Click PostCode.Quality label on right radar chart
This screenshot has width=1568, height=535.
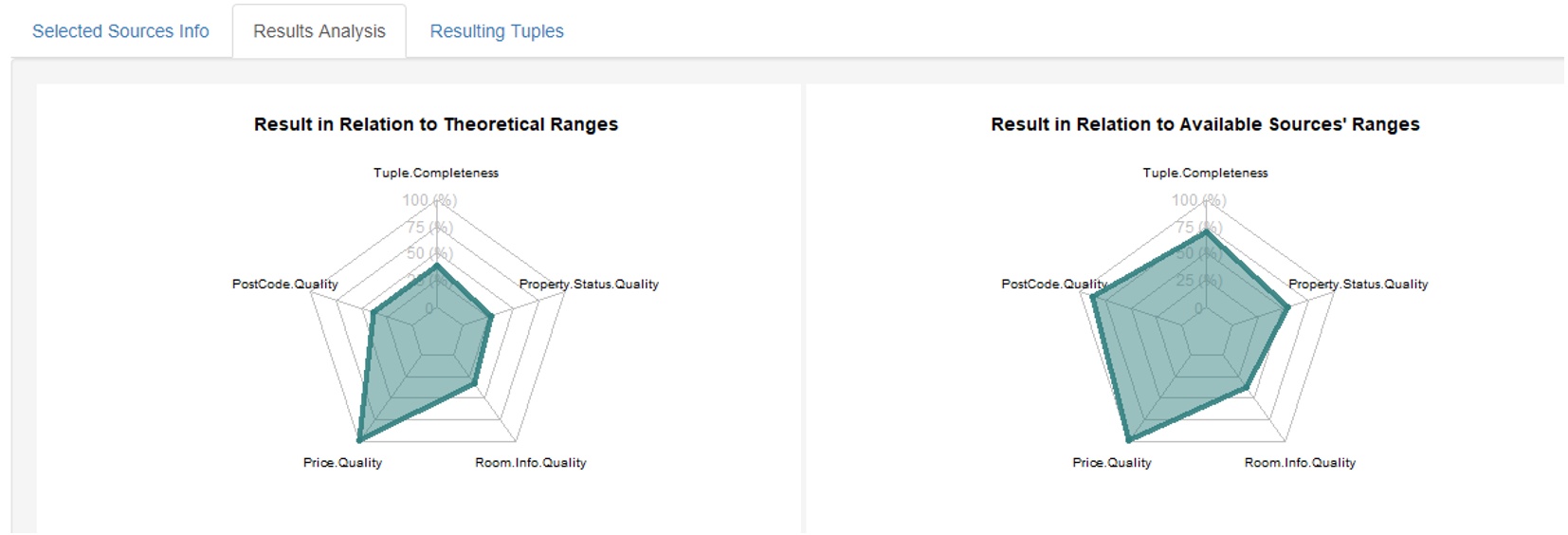[1054, 284]
